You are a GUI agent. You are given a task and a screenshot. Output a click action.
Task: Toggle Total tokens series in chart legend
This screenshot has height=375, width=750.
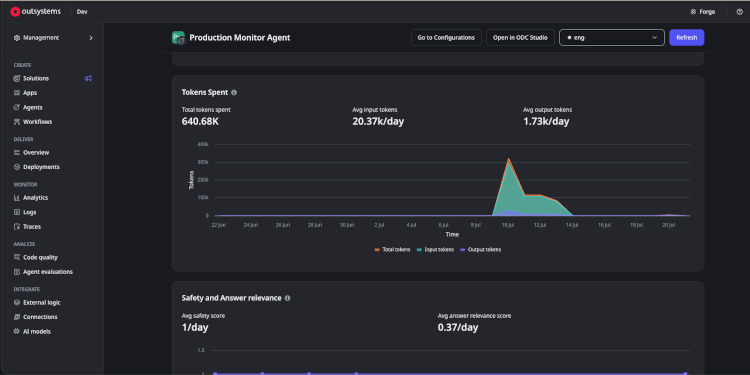point(392,250)
